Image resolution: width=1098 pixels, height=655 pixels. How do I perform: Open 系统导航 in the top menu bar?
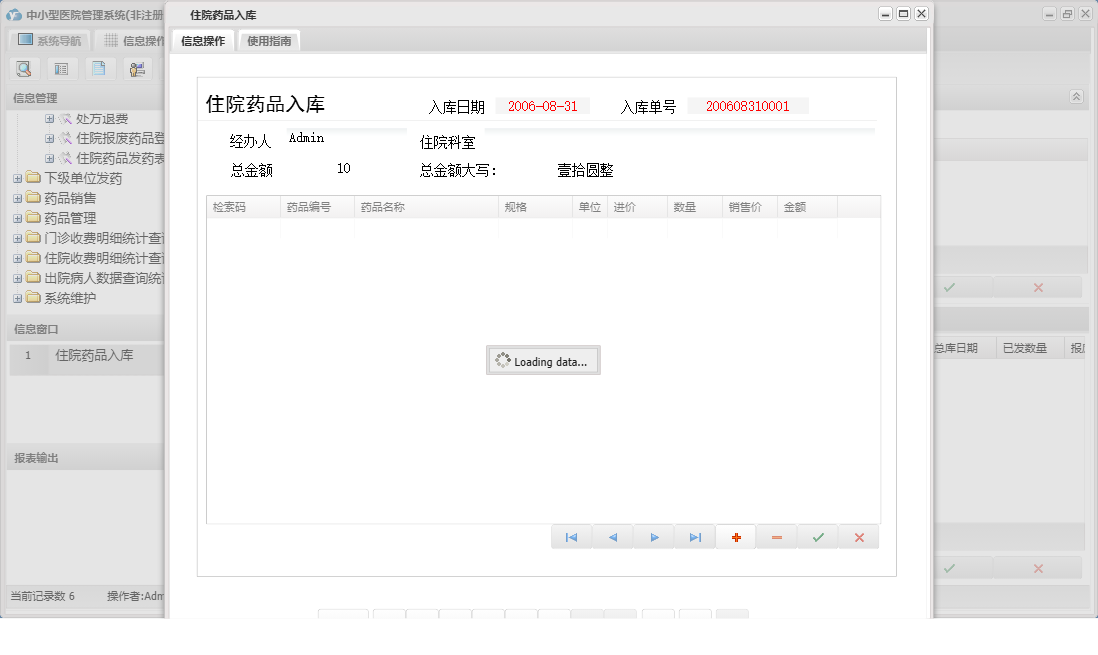point(48,40)
